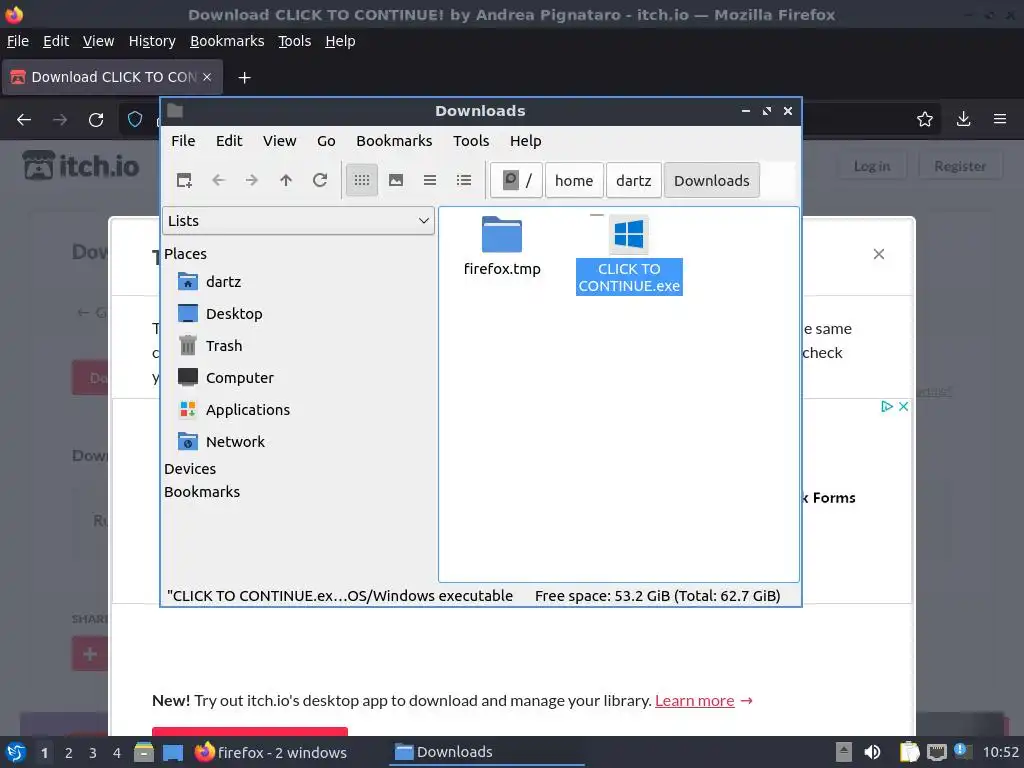Close the itch.io download dialog with the X
This screenshot has width=1024, height=768.
(x=879, y=254)
